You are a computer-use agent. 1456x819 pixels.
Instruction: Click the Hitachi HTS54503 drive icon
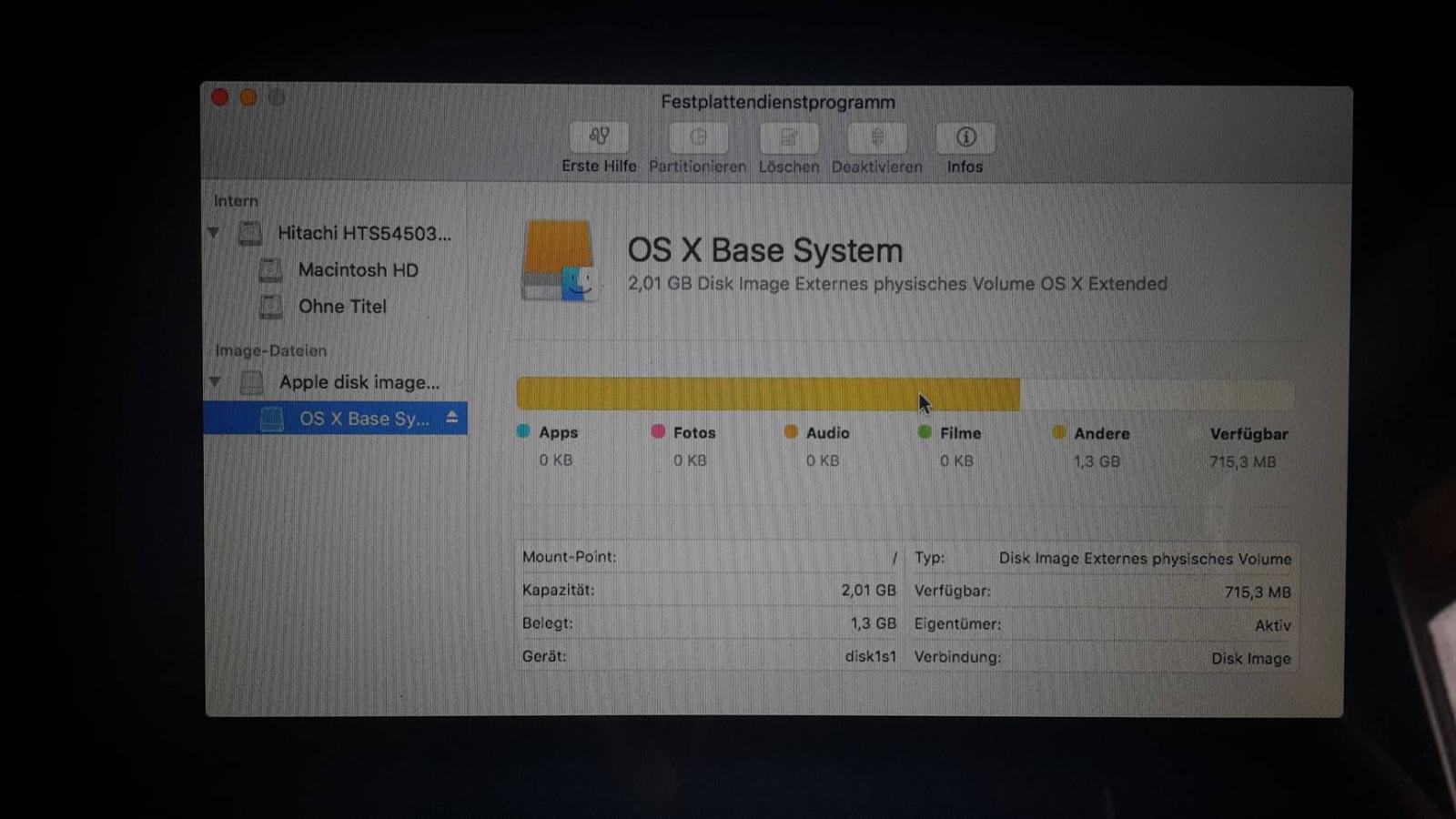point(250,233)
